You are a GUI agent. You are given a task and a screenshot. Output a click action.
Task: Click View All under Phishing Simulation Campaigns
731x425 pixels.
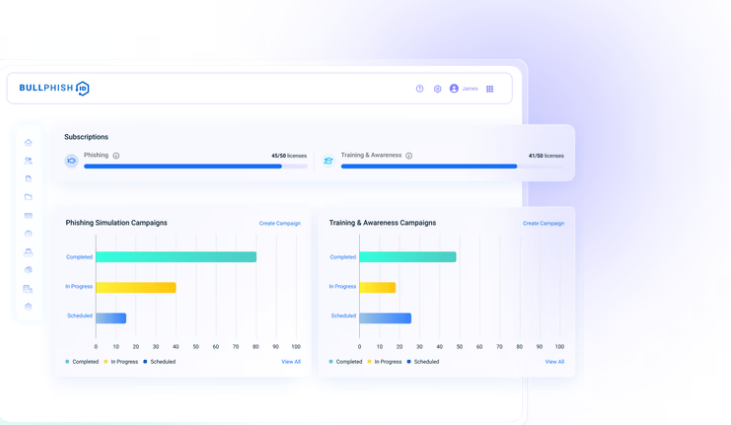(x=291, y=362)
